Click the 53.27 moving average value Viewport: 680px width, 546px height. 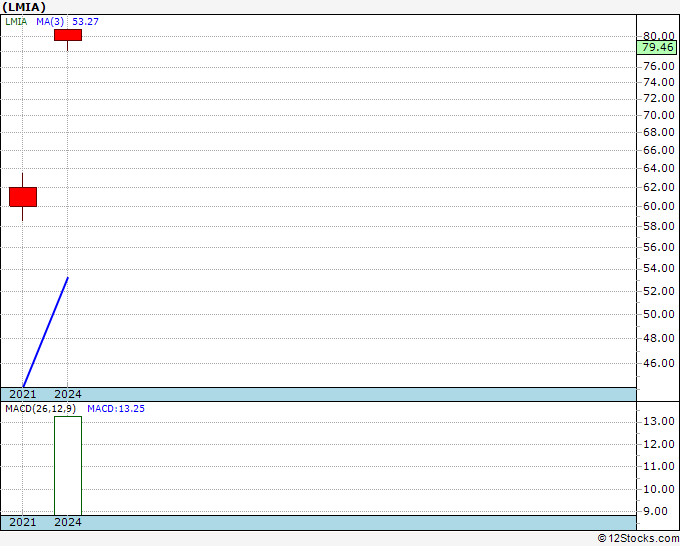pyautogui.click(x=85, y=22)
